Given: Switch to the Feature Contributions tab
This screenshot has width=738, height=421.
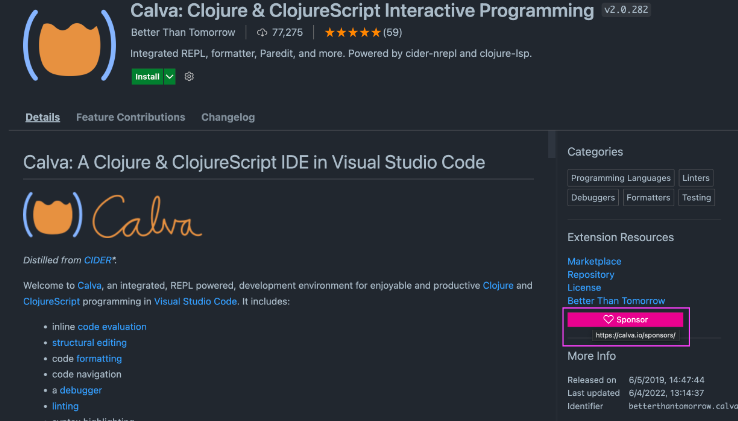Looking at the screenshot, I should pyautogui.click(x=130, y=117).
